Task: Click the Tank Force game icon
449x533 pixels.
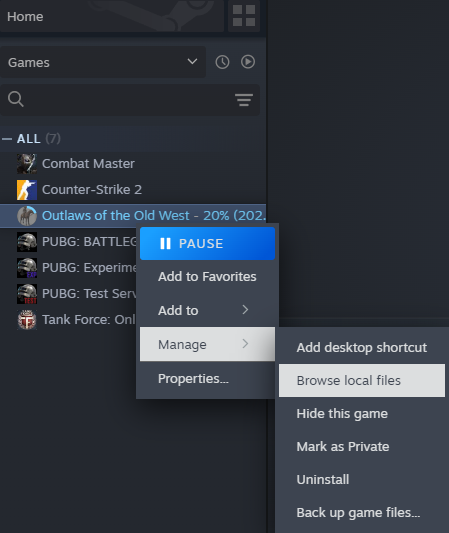Action: pyautogui.click(x=27, y=320)
